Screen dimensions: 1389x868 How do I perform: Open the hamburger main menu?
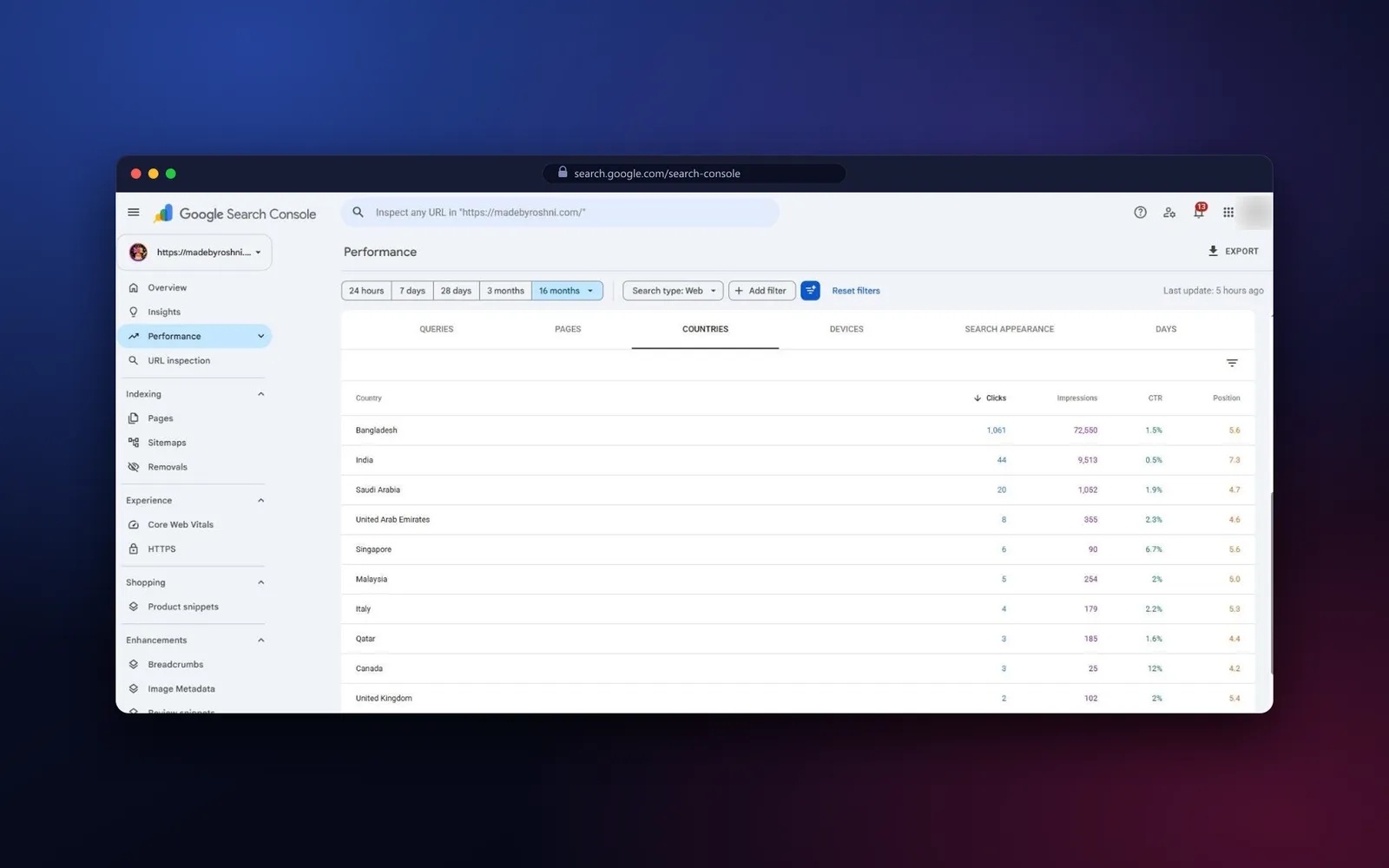134,212
